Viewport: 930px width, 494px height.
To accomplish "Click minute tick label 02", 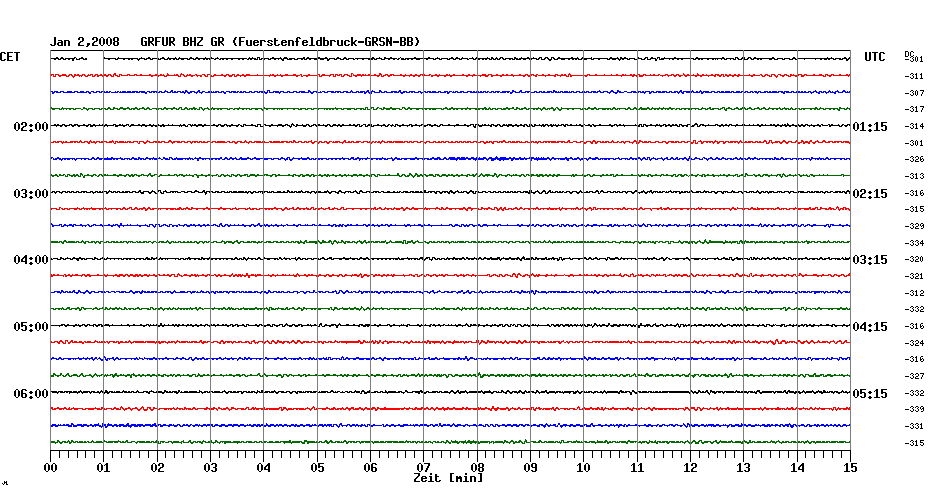I will tap(157, 468).
